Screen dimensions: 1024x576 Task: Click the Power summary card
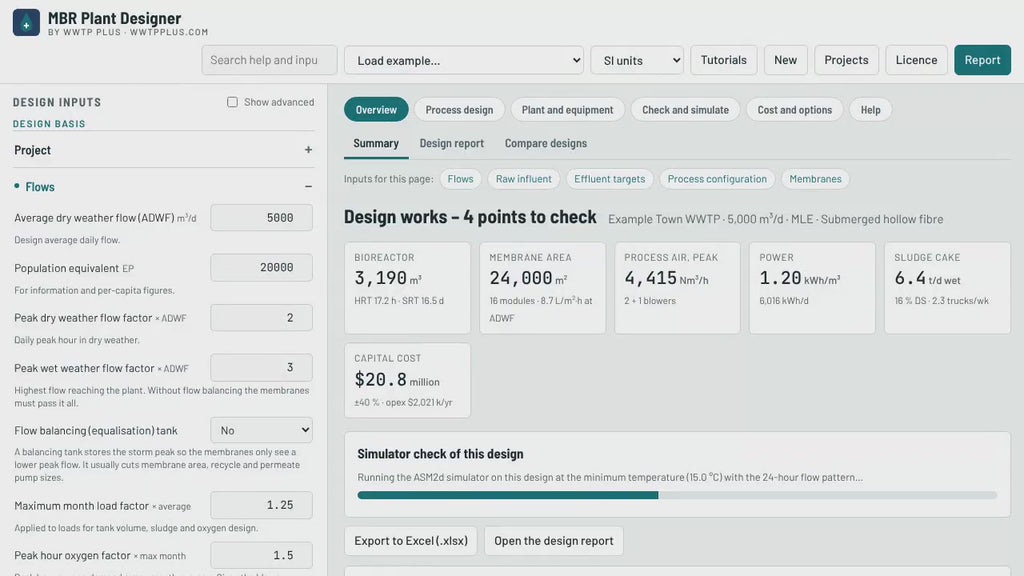(x=812, y=288)
